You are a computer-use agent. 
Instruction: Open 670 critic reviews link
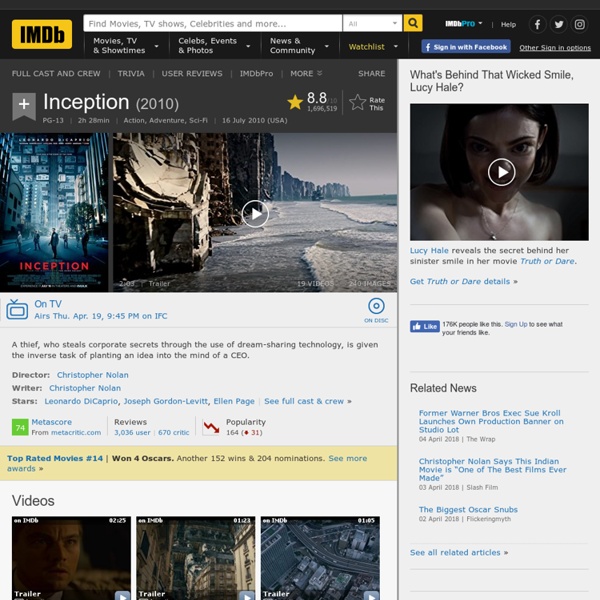173,432
